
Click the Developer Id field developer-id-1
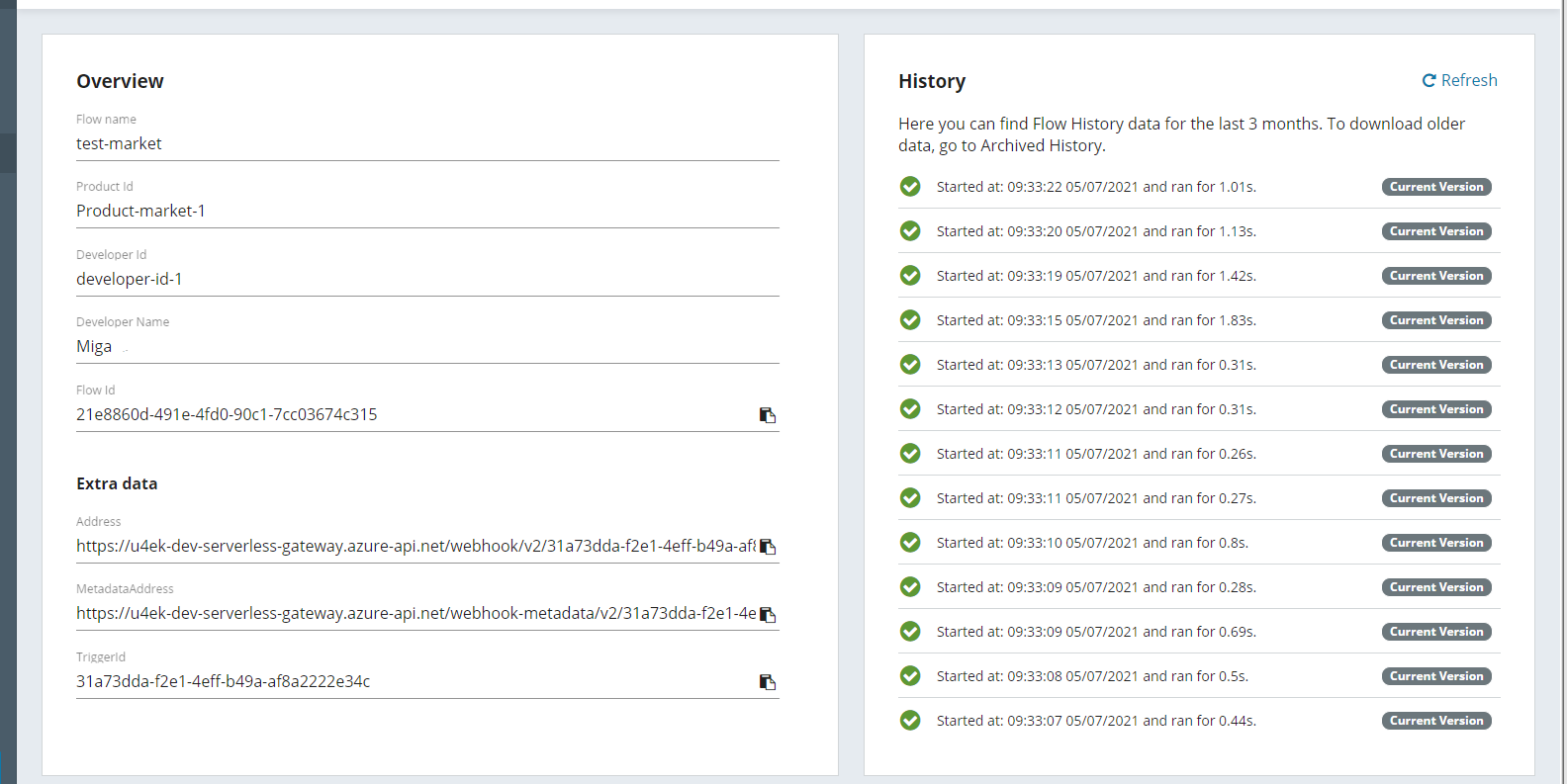click(427, 280)
